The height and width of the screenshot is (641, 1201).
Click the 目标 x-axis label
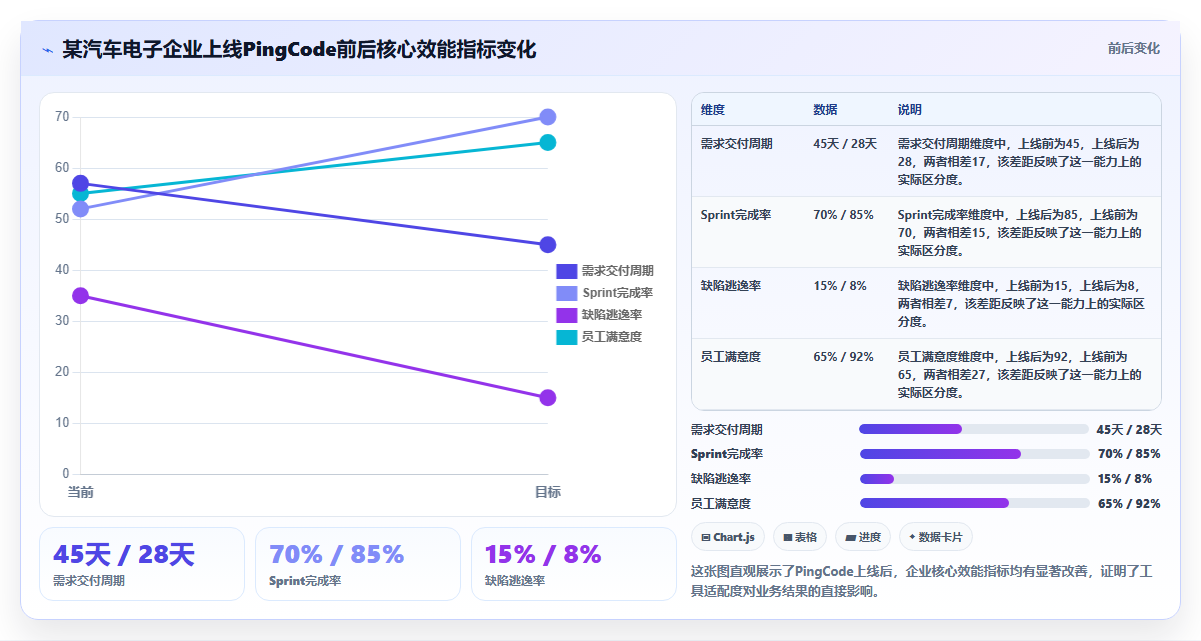(548, 492)
